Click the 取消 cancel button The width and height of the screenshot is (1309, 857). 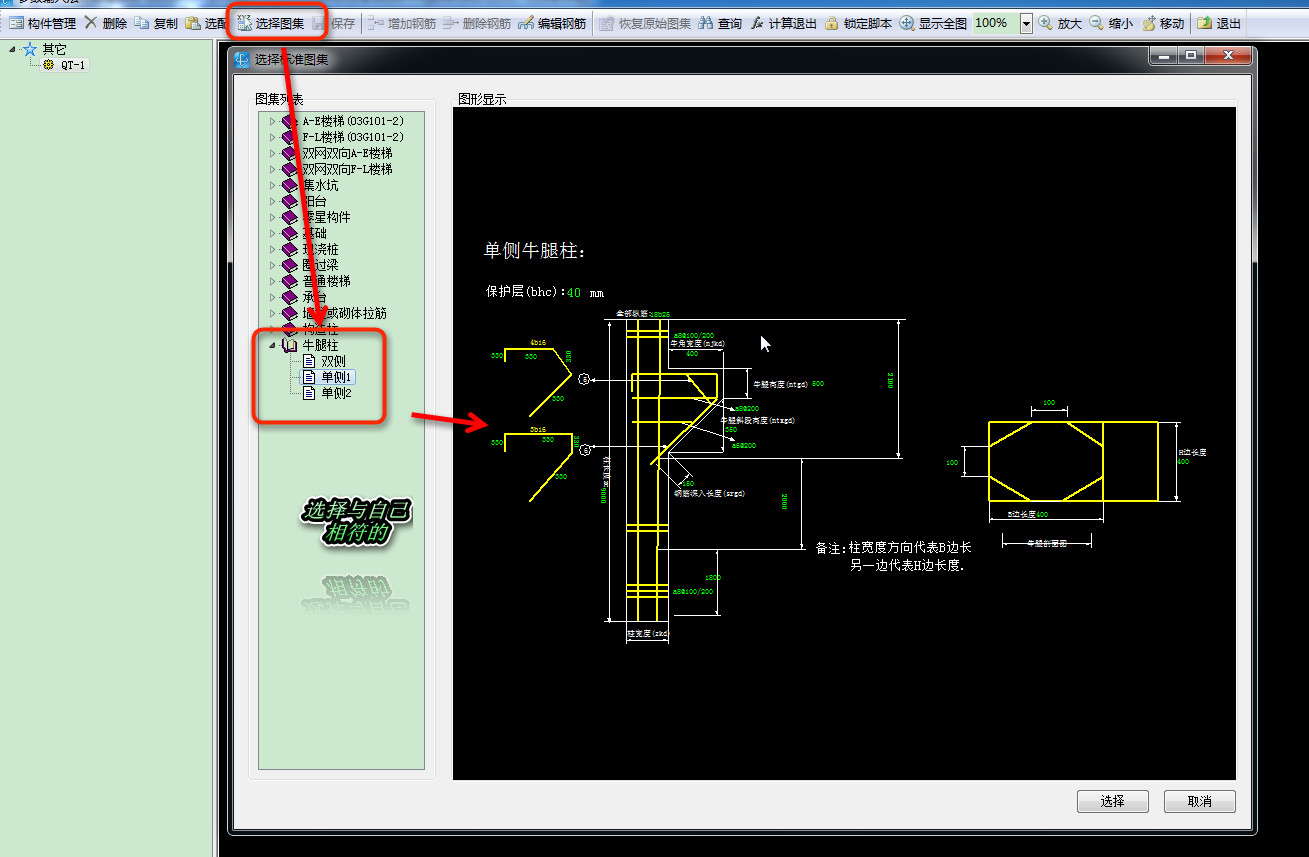[x=1200, y=801]
